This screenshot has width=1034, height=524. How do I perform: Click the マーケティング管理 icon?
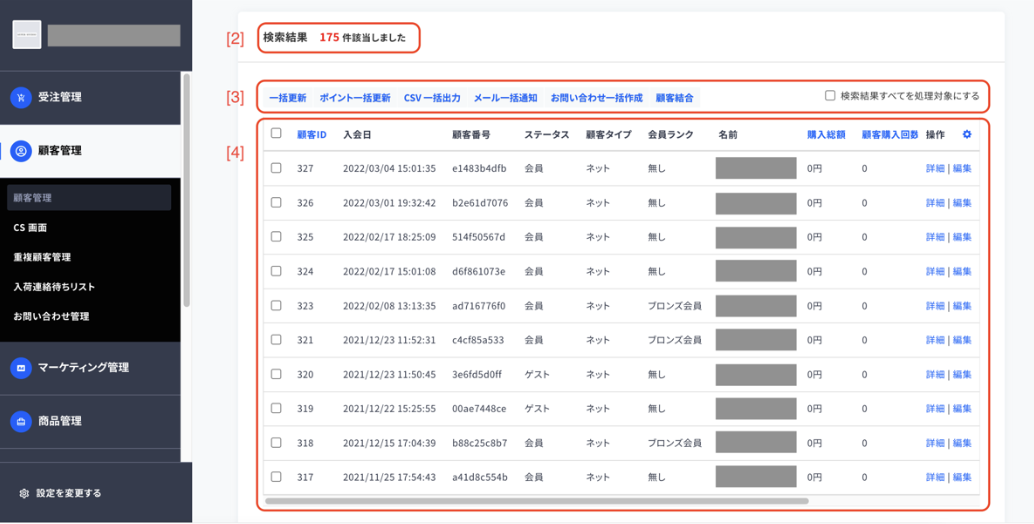click(21, 368)
